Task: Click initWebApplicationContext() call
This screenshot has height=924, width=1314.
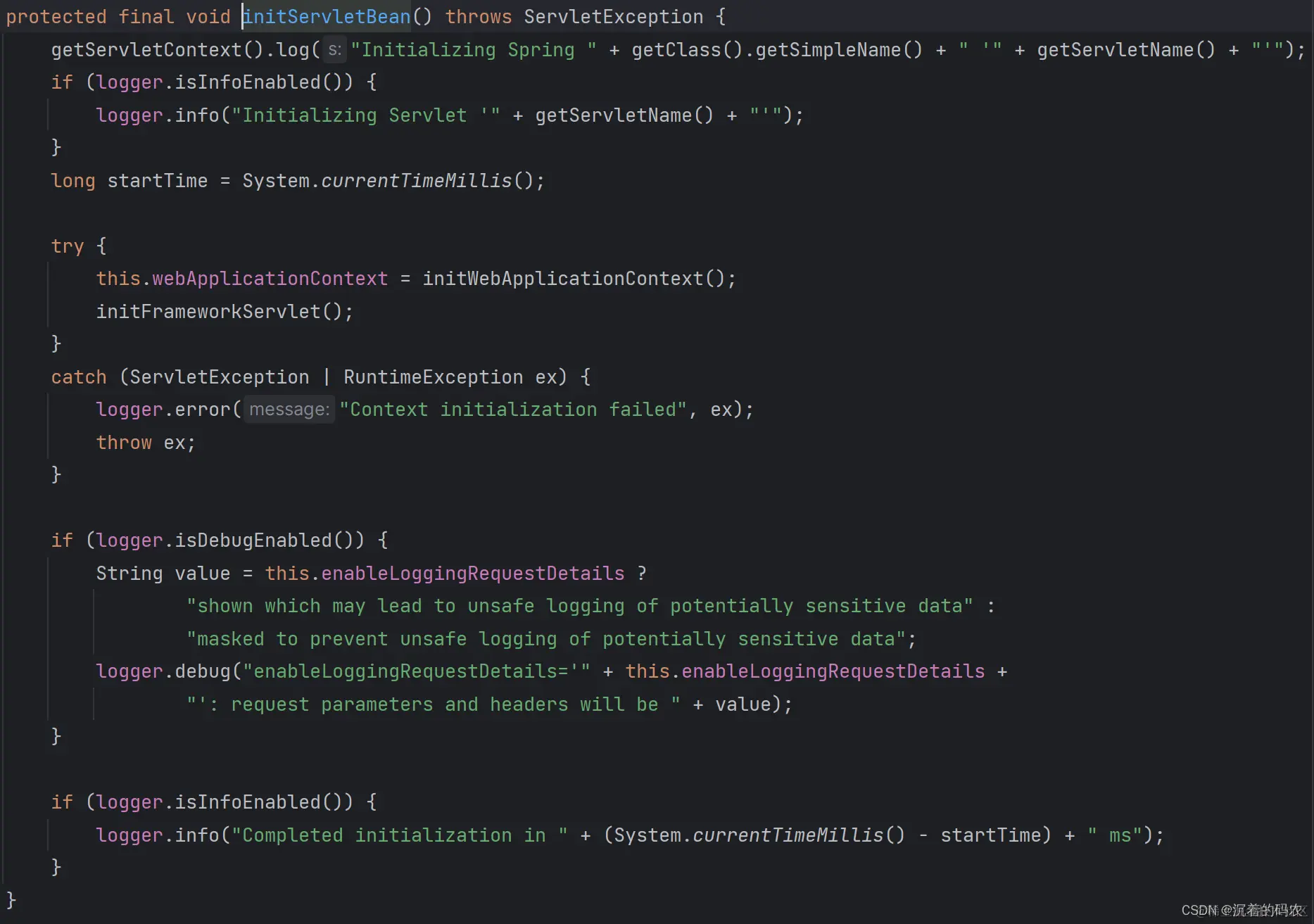Action: click(574, 279)
